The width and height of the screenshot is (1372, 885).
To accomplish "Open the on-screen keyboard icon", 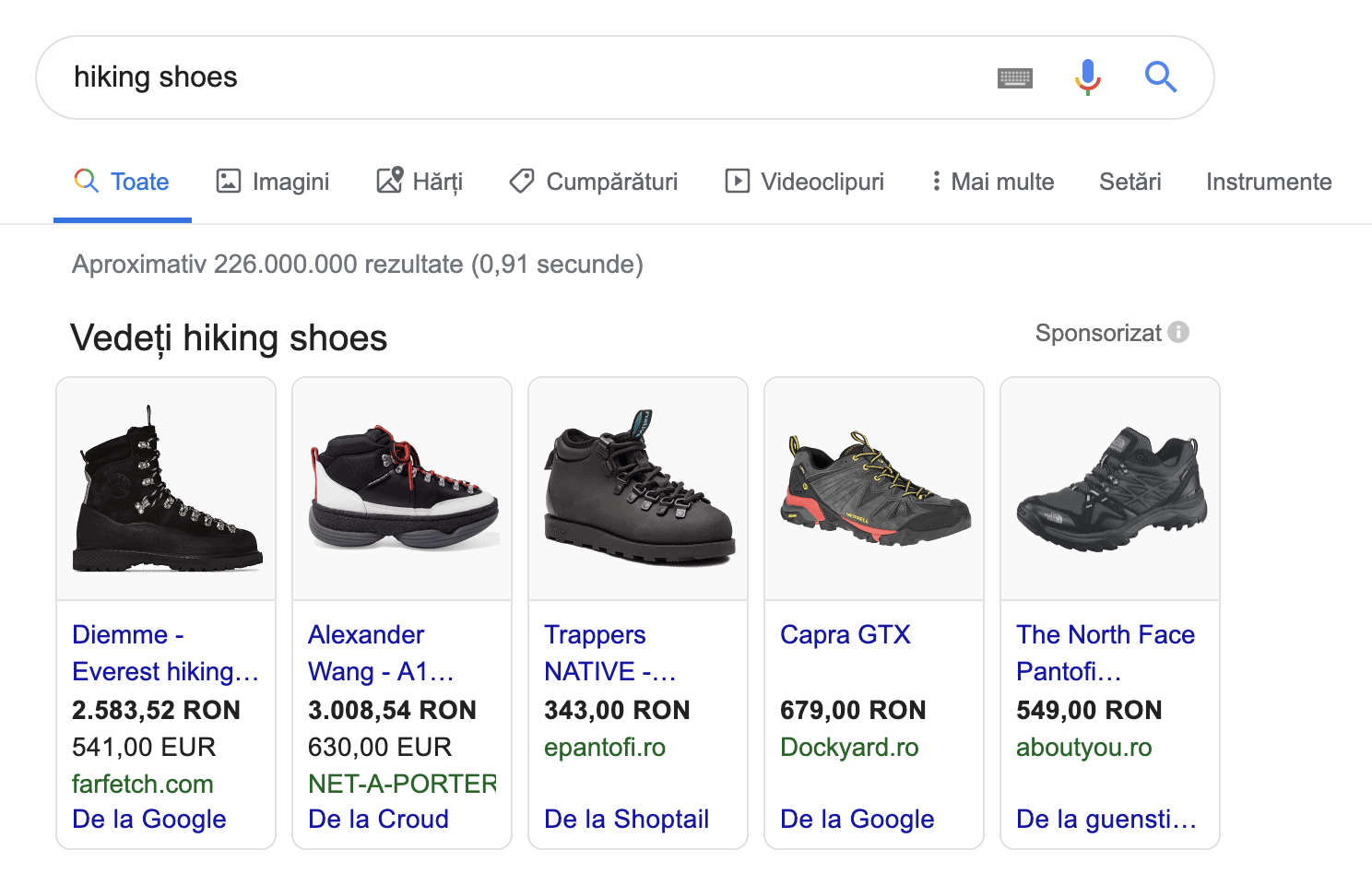I will click(x=1015, y=78).
